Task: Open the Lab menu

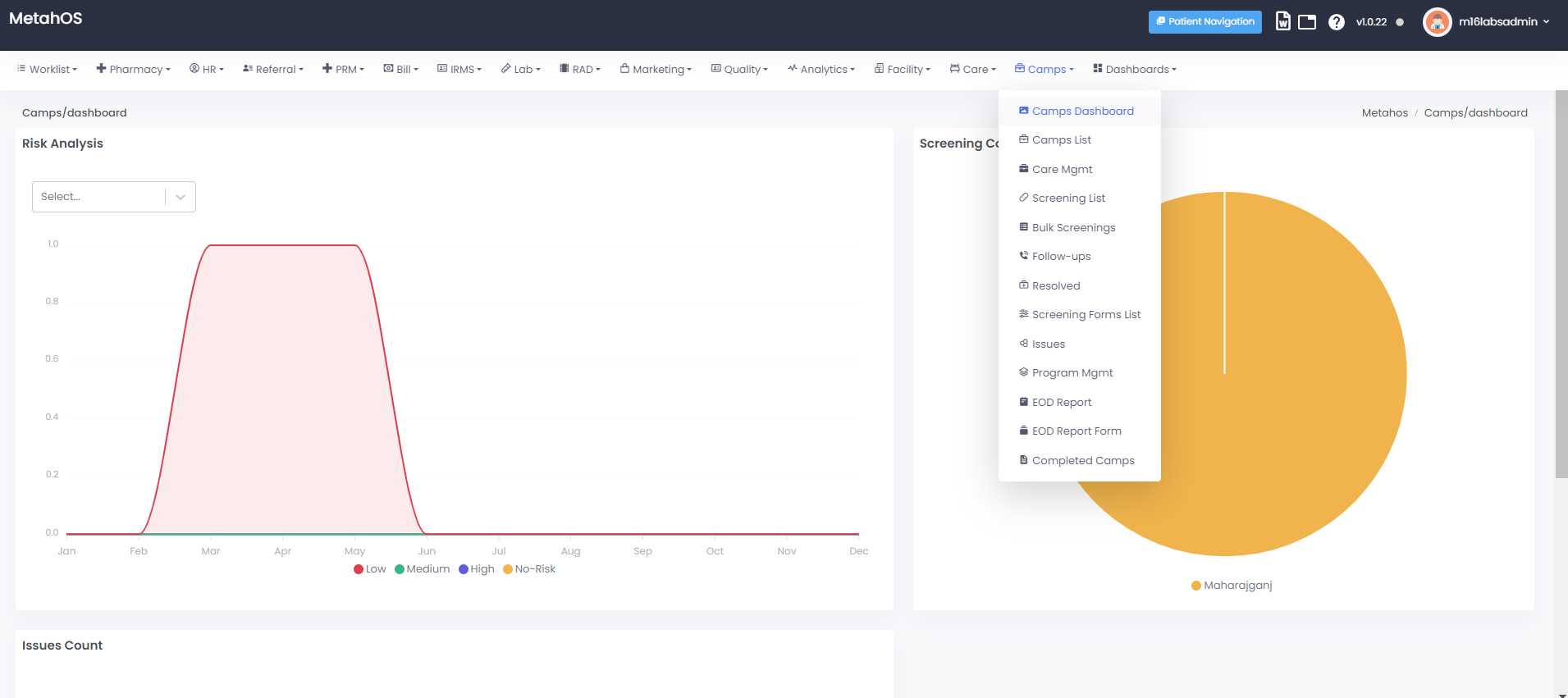Action: click(x=521, y=69)
